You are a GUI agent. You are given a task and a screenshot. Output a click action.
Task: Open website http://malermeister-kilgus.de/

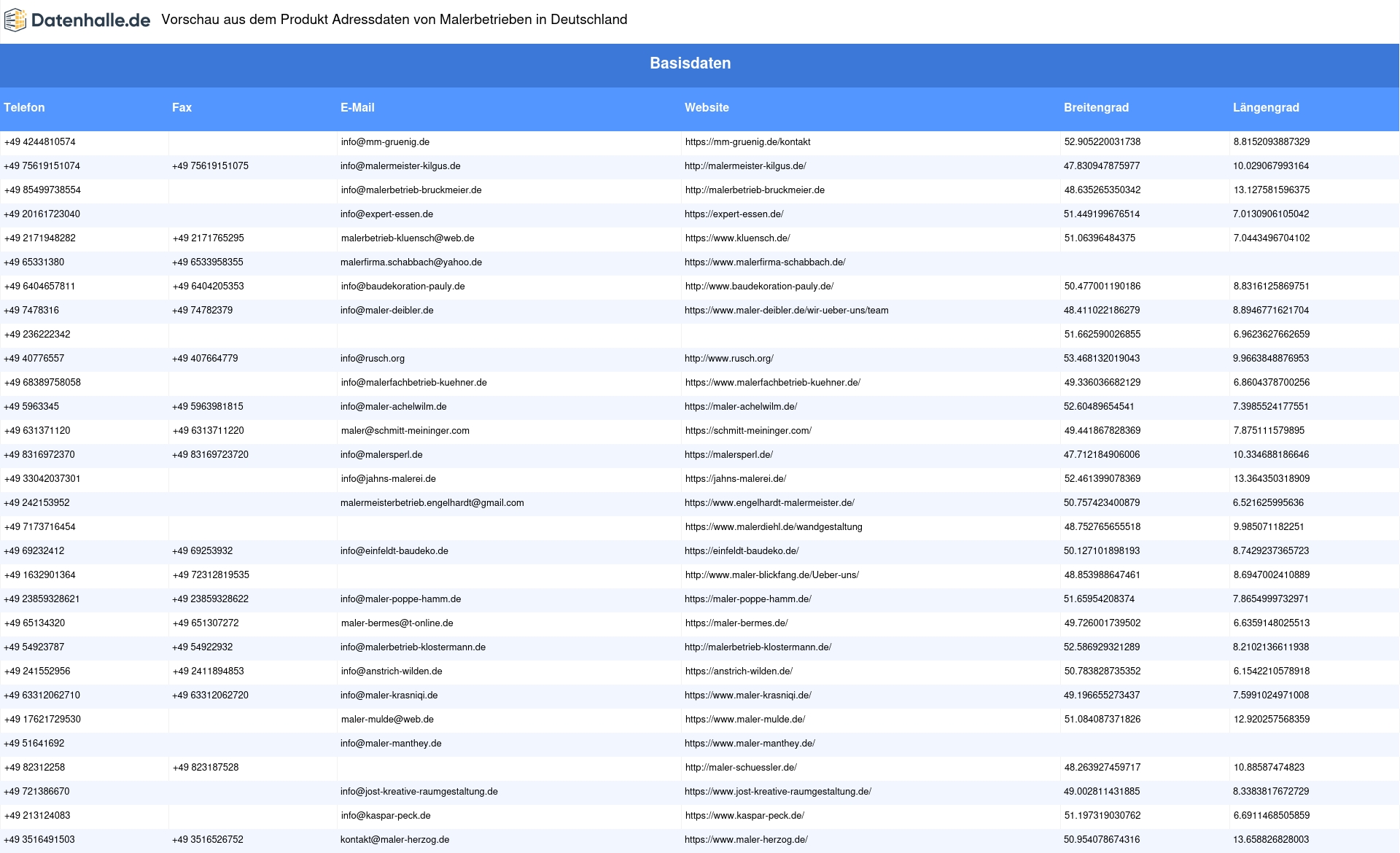(x=745, y=166)
